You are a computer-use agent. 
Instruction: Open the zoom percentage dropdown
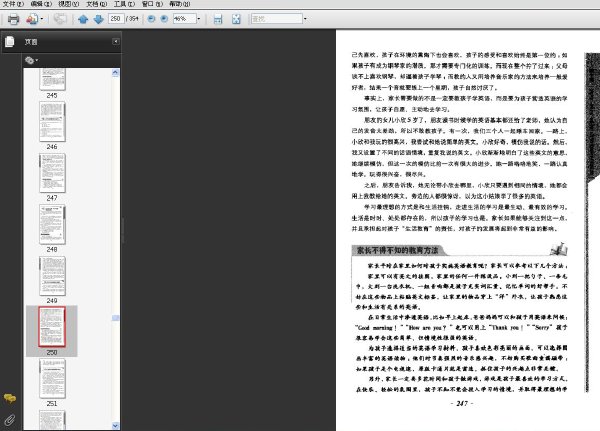tap(199, 18)
